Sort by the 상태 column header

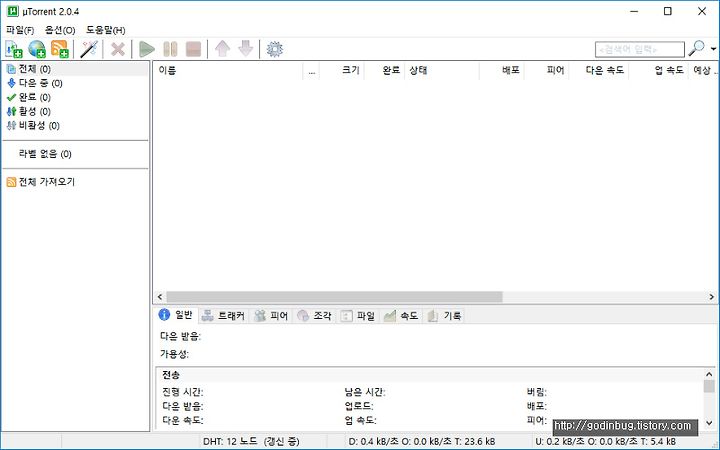pos(442,70)
